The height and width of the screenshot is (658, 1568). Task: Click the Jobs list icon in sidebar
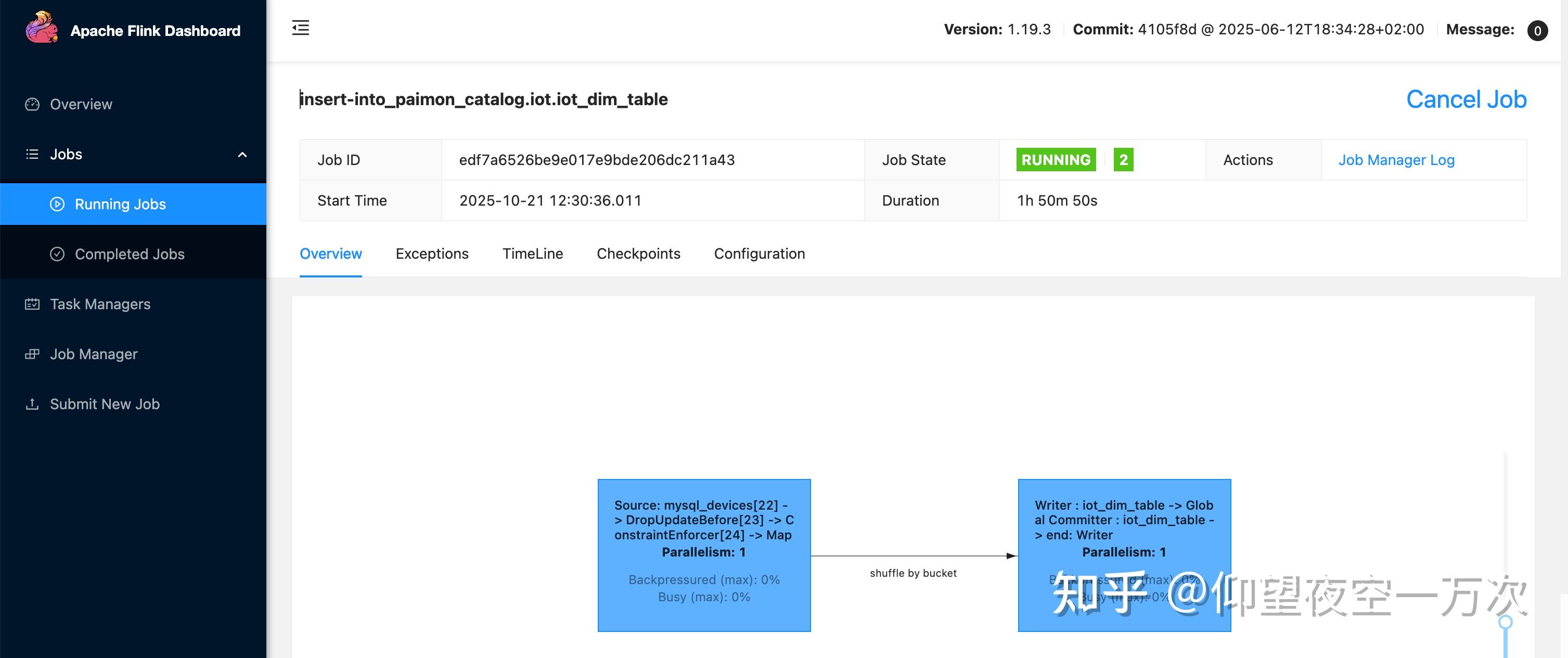[32, 154]
